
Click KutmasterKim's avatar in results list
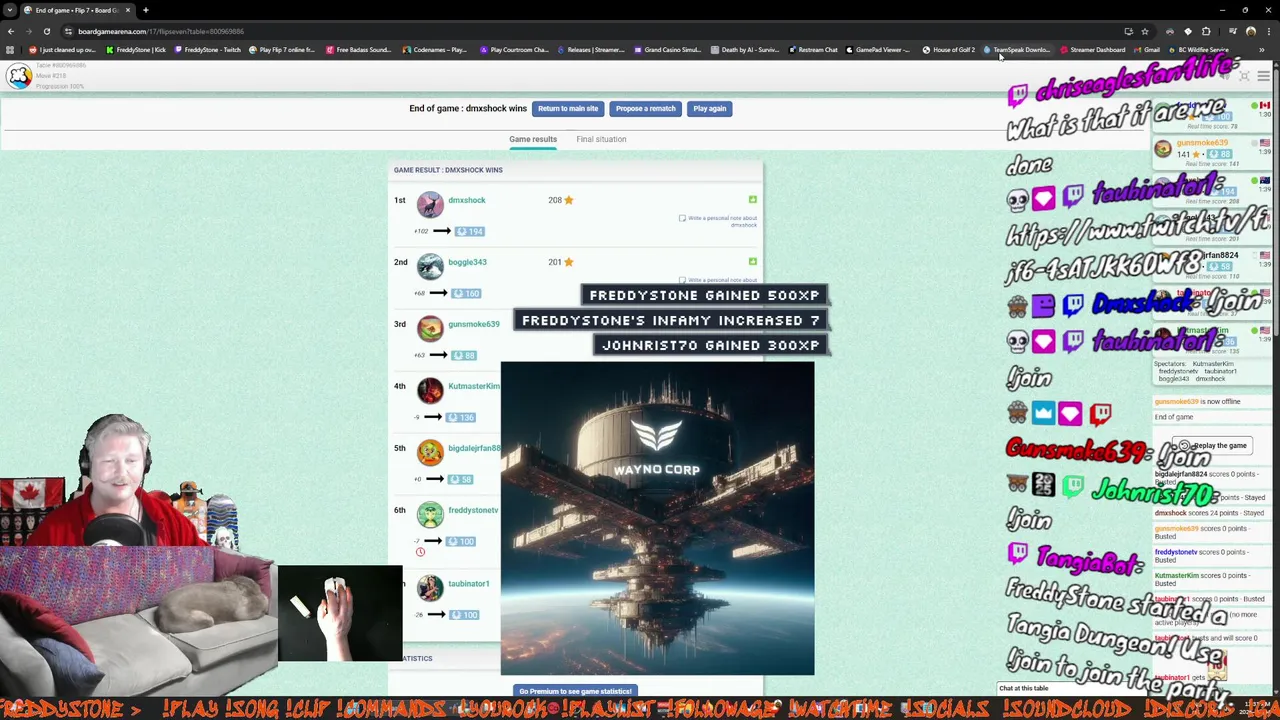430,390
